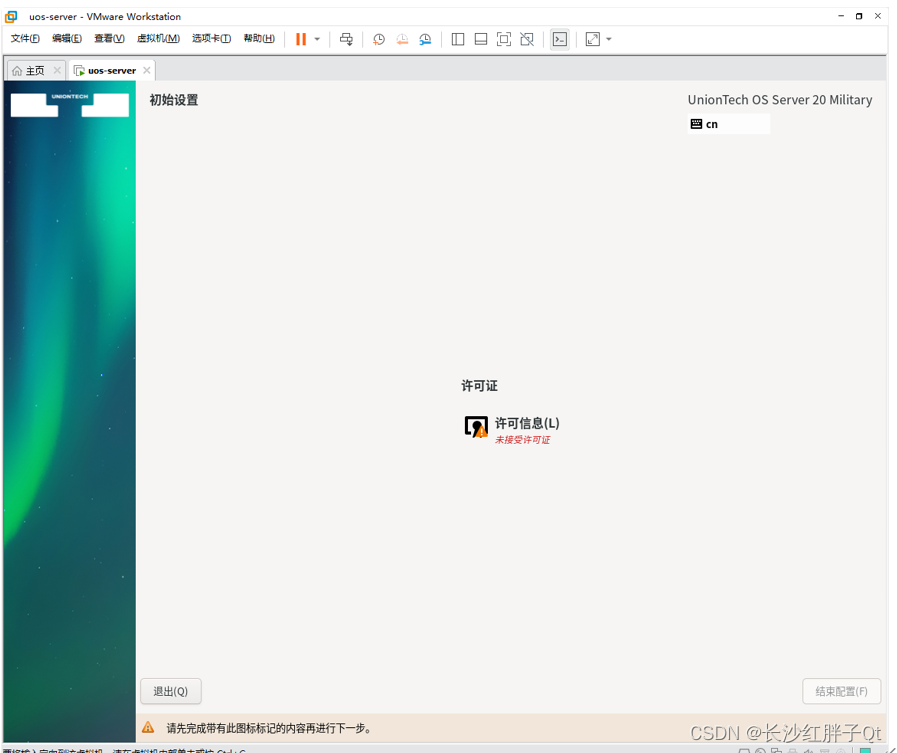
Task: Click the 请先完成带有此图标标记的内容 warning message
Action: (x=269, y=728)
